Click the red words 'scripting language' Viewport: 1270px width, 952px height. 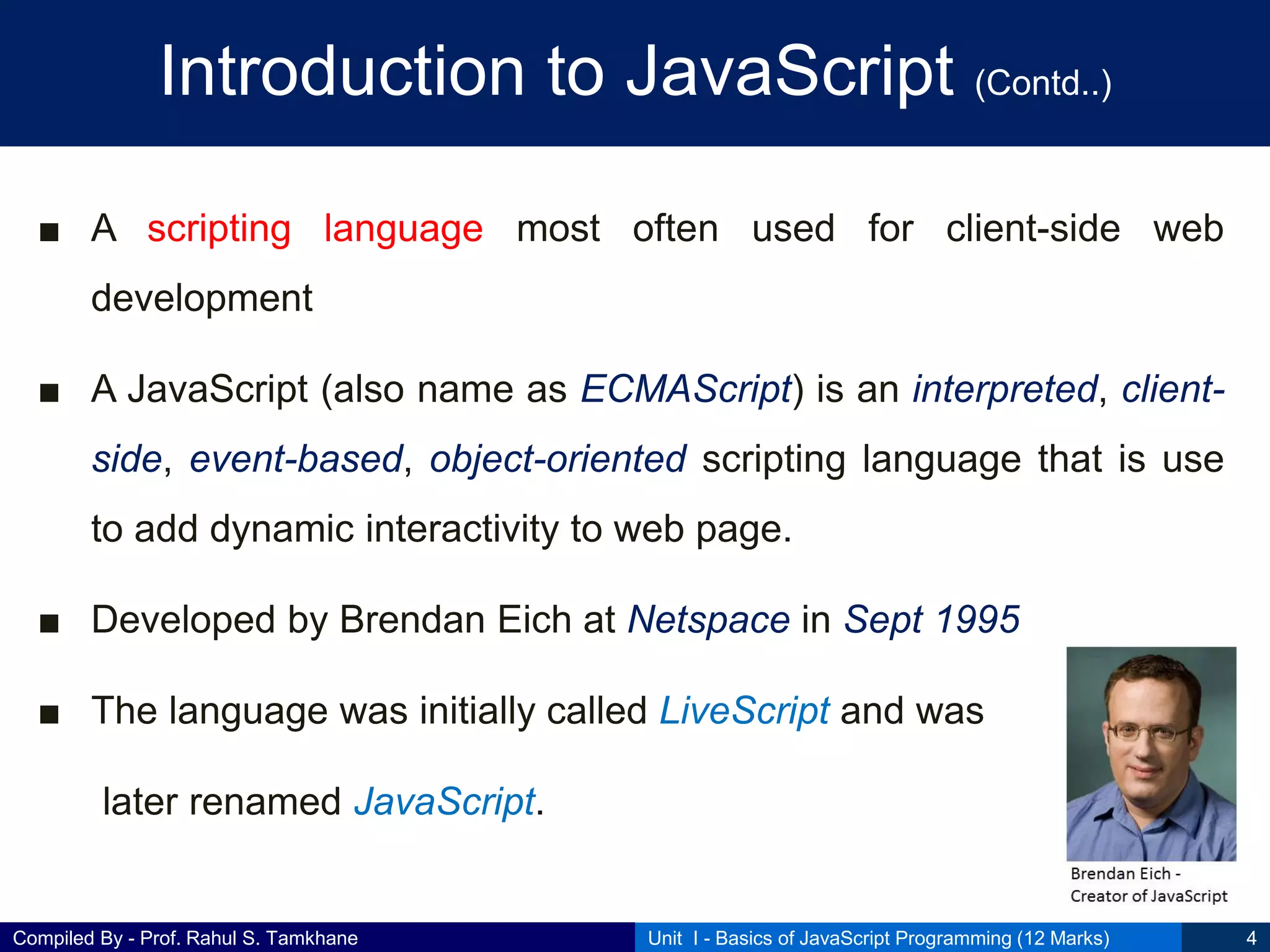pyautogui.click(x=315, y=229)
